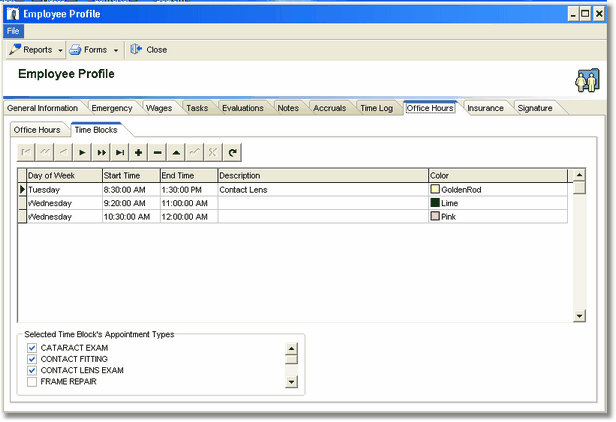Sort by Day of Week column header
The height and width of the screenshot is (422, 616).
tap(64, 176)
